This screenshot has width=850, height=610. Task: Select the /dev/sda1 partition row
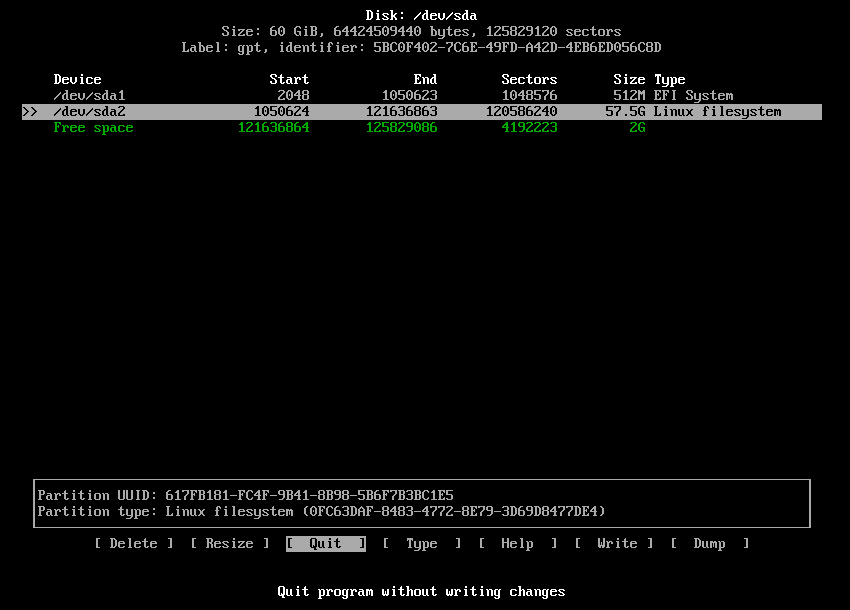422,95
